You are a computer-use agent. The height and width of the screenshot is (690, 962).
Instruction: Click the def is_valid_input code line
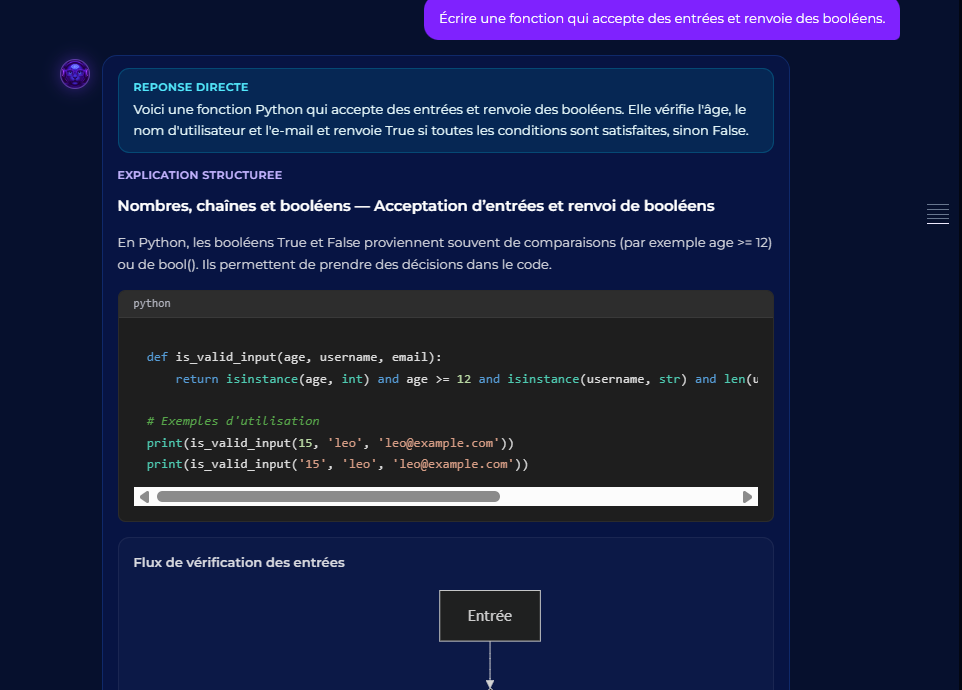tap(294, 357)
